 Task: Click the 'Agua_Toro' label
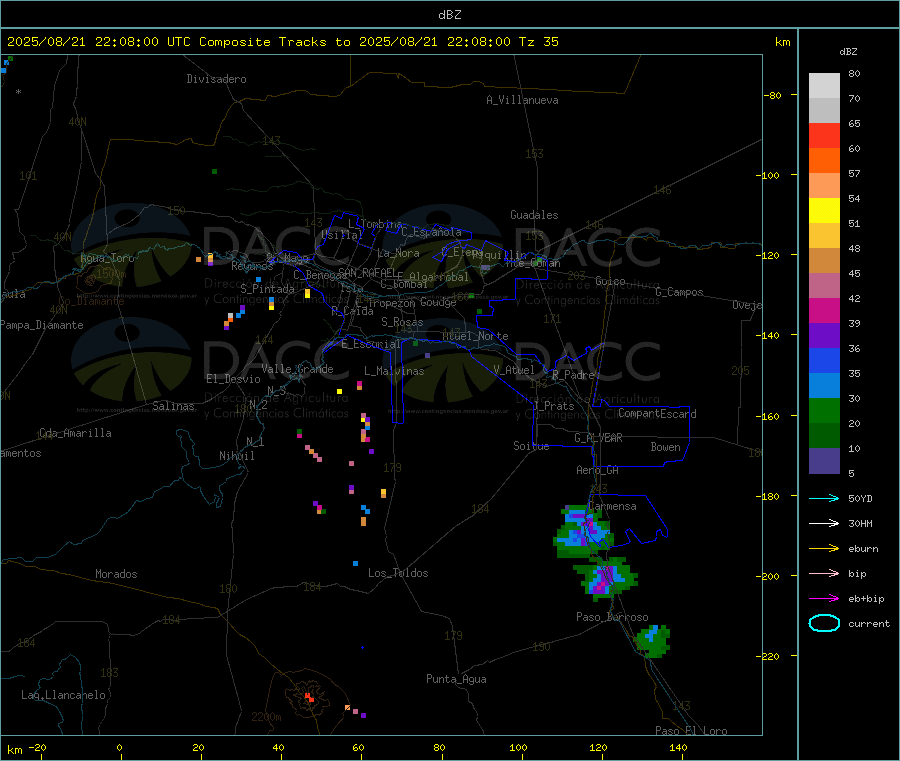coord(107,258)
